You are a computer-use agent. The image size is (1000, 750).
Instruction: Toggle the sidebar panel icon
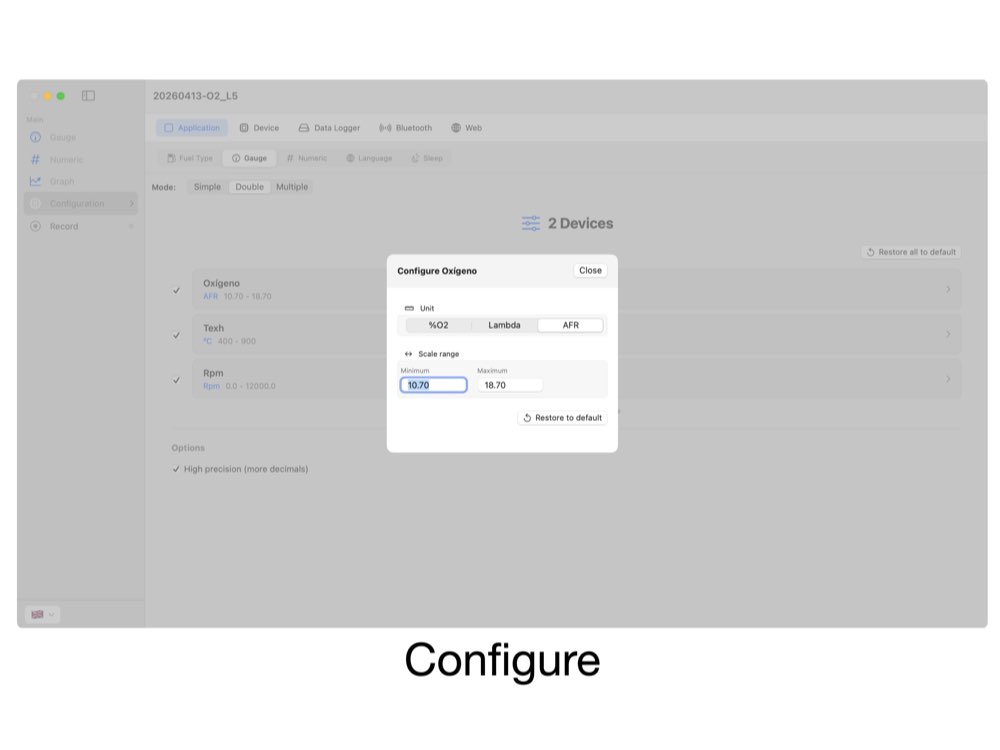click(x=88, y=96)
